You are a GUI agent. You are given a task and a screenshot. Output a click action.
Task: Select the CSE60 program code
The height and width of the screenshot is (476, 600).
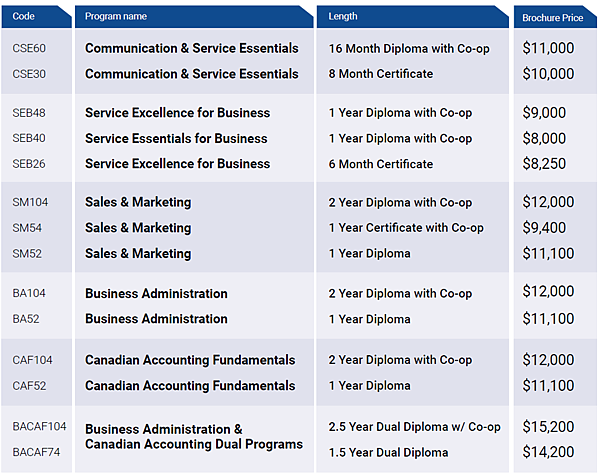tap(31, 48)
